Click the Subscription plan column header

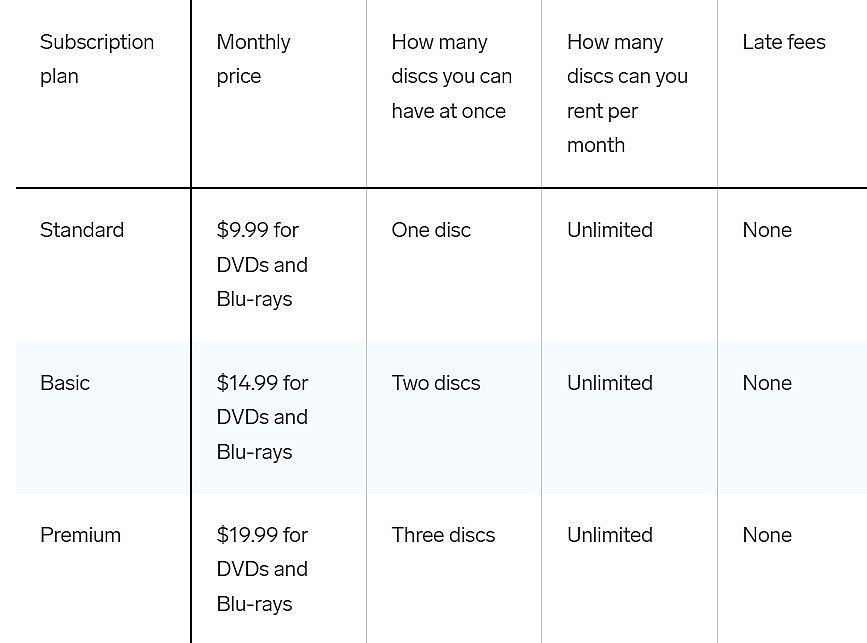(97, 59)
